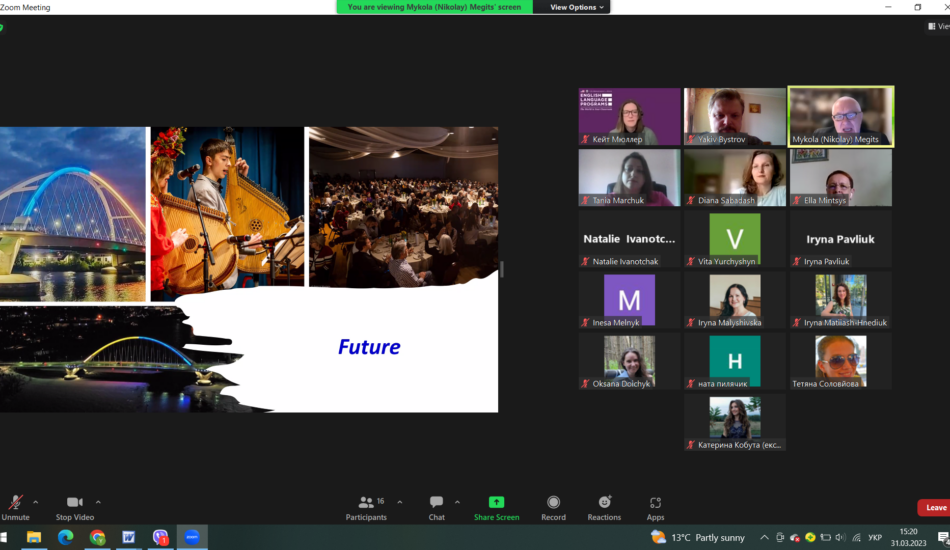
Task: Stop Video camera toggle
Action: [74, 503]
